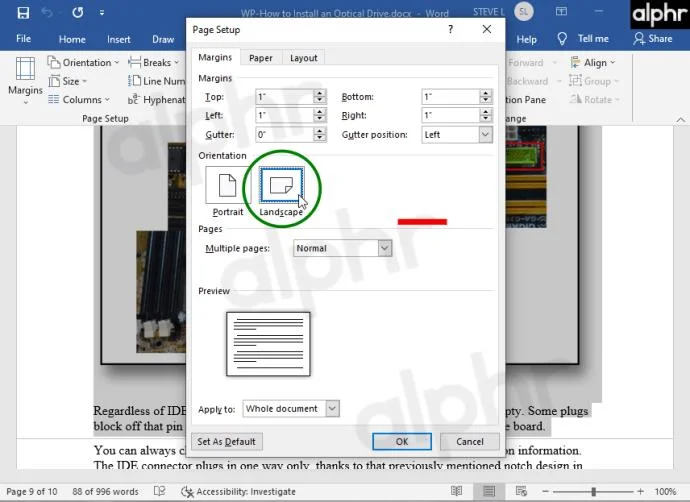Switch to the Draw ribbon tab
Viewport: 690px width, 502px height.
pyautogui.click(x=163, y=39)
